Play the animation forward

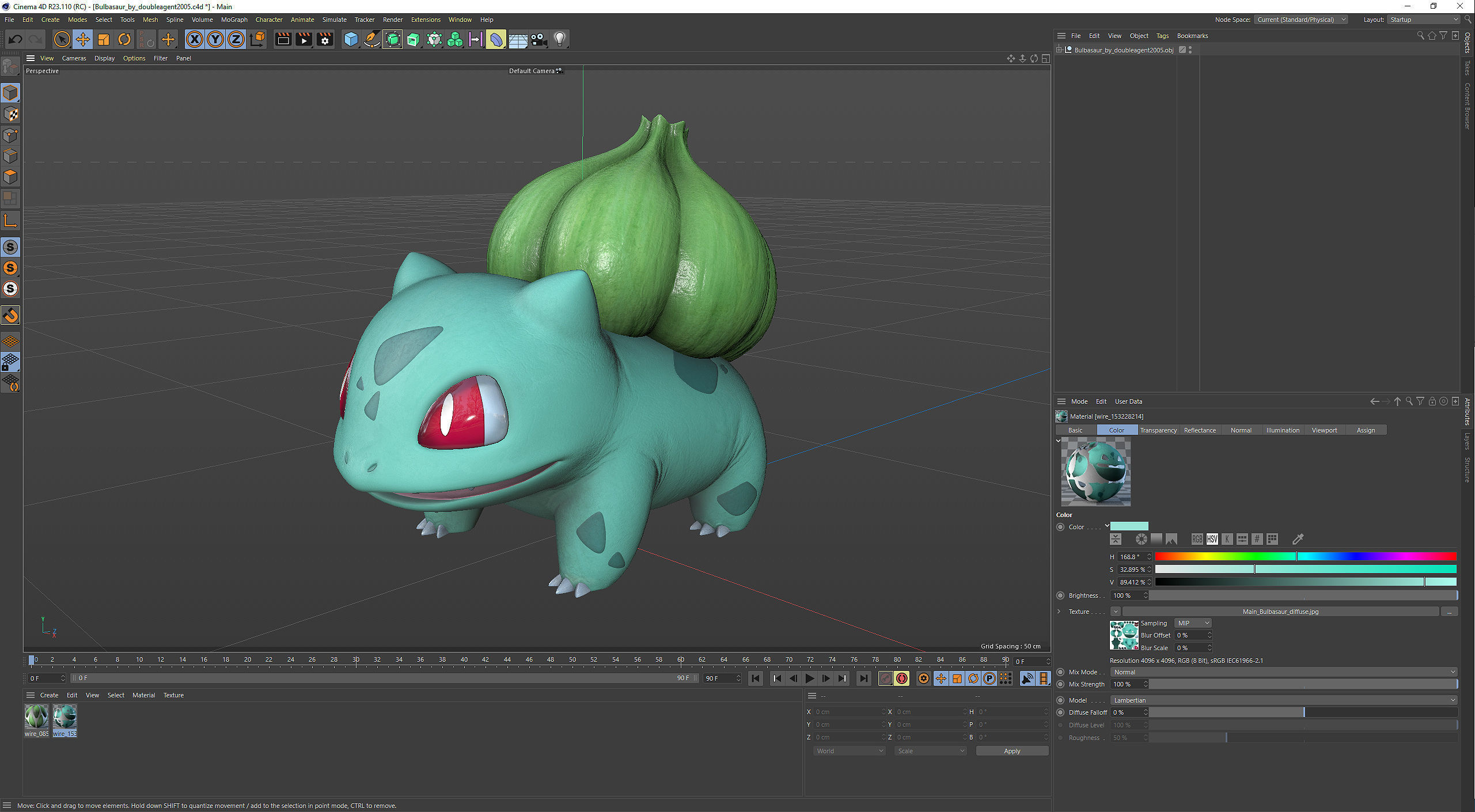pos(809,678)
